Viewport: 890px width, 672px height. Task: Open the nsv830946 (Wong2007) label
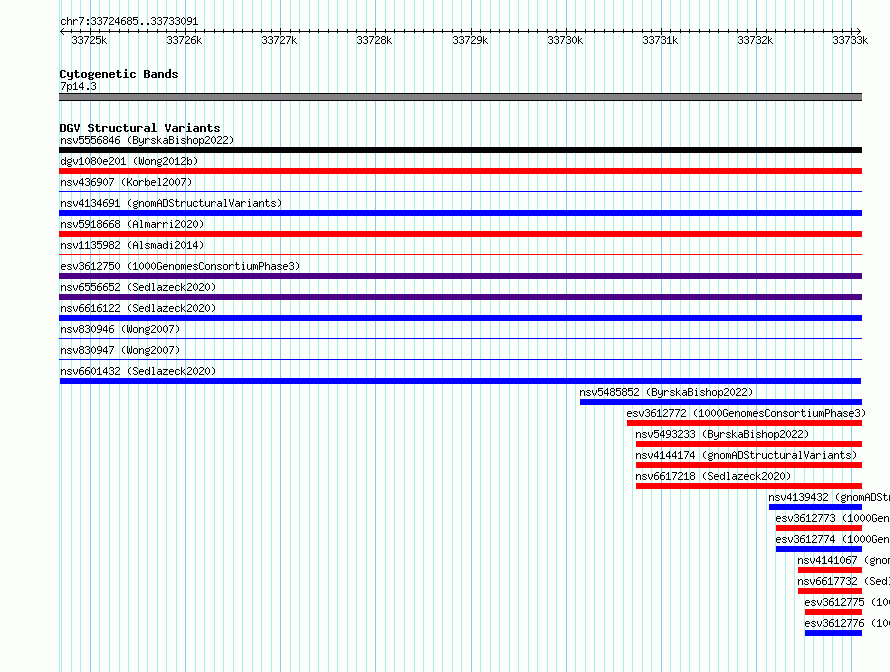tap(120, 329)
